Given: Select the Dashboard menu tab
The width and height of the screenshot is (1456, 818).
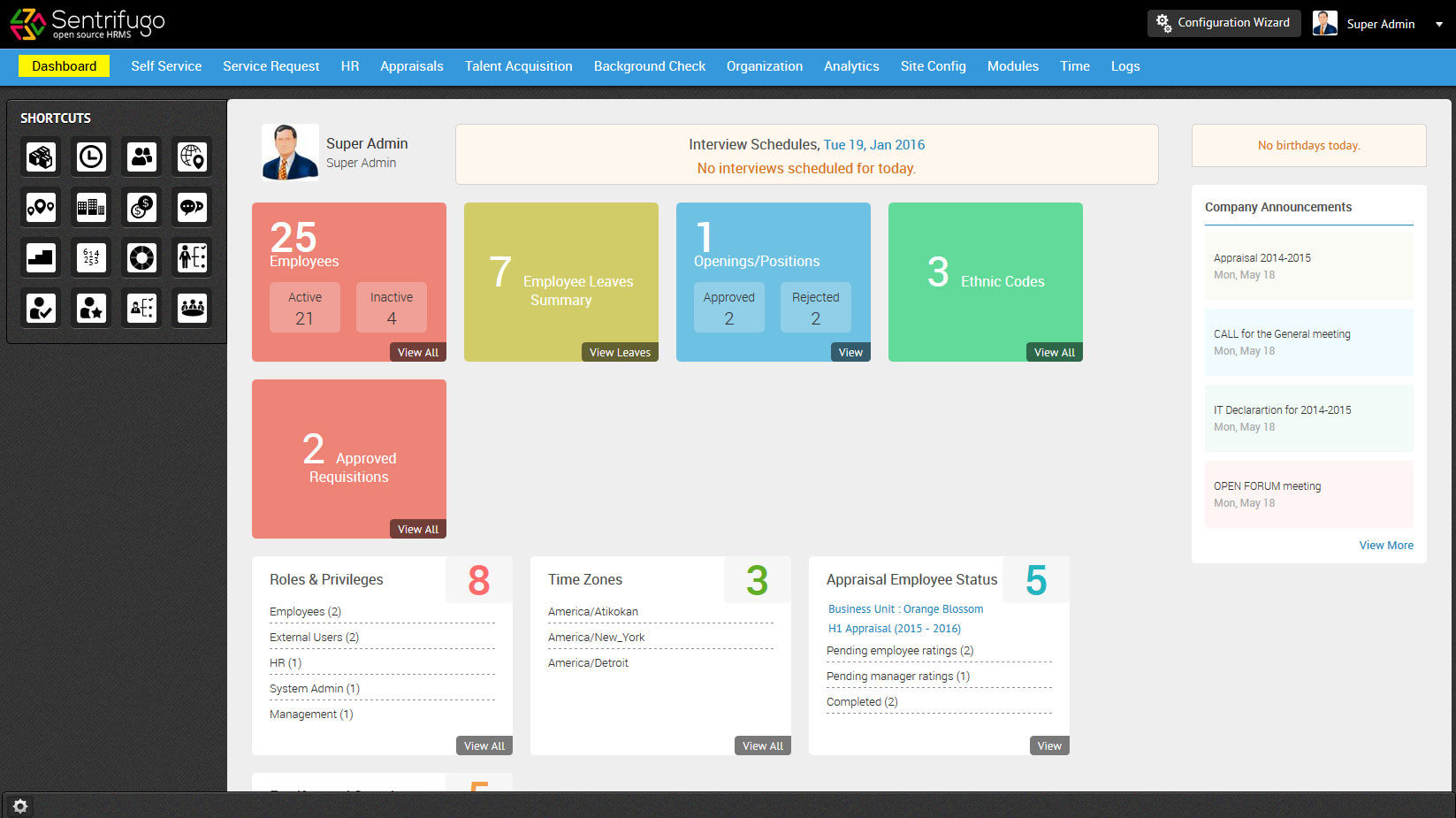Looking at the screenshot, I should point(64,66).
